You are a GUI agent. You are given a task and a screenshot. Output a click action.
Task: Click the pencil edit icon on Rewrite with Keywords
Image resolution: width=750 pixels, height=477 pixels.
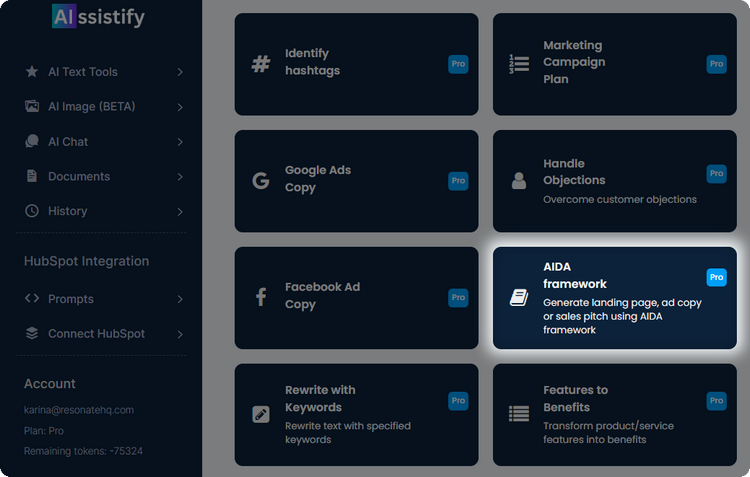[261, 414]
